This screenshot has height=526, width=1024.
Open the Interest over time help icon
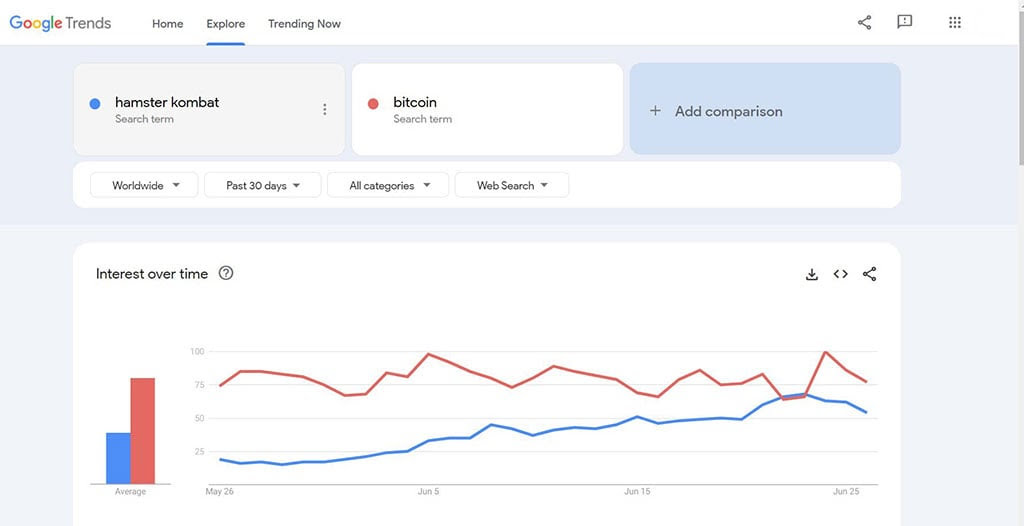click(226, 273)
